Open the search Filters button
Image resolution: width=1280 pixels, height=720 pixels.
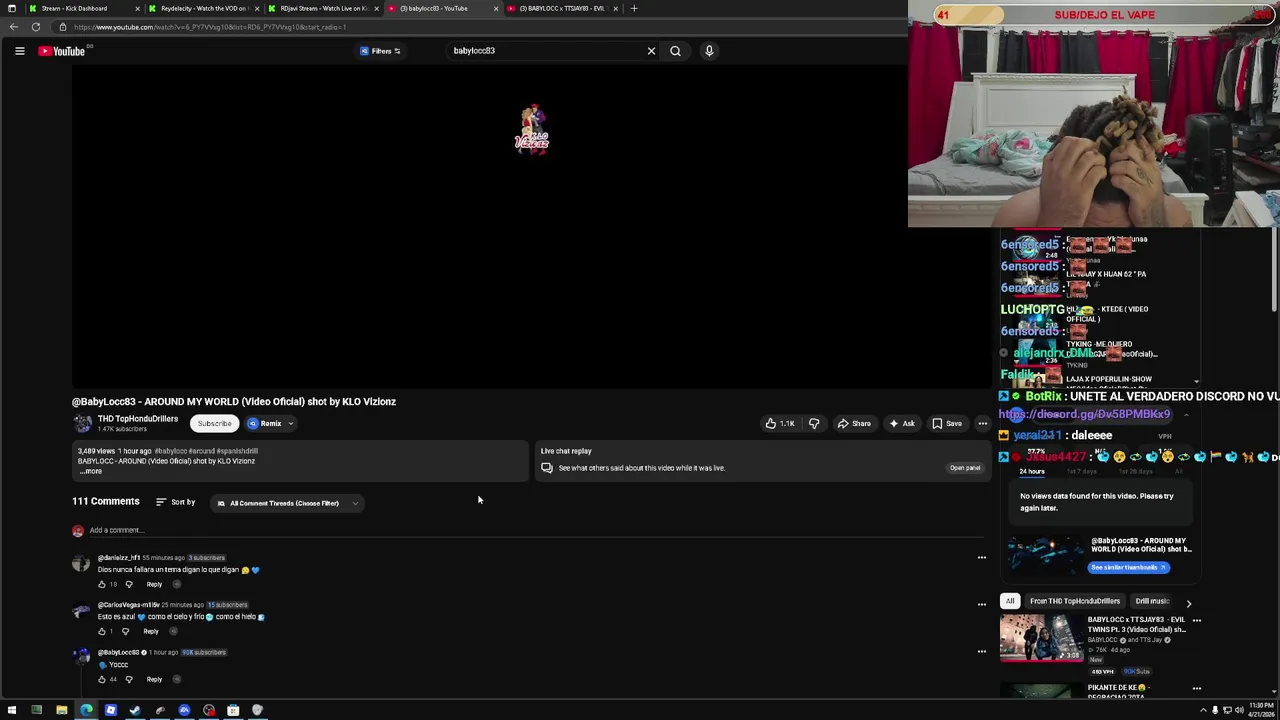pos(381,51)
